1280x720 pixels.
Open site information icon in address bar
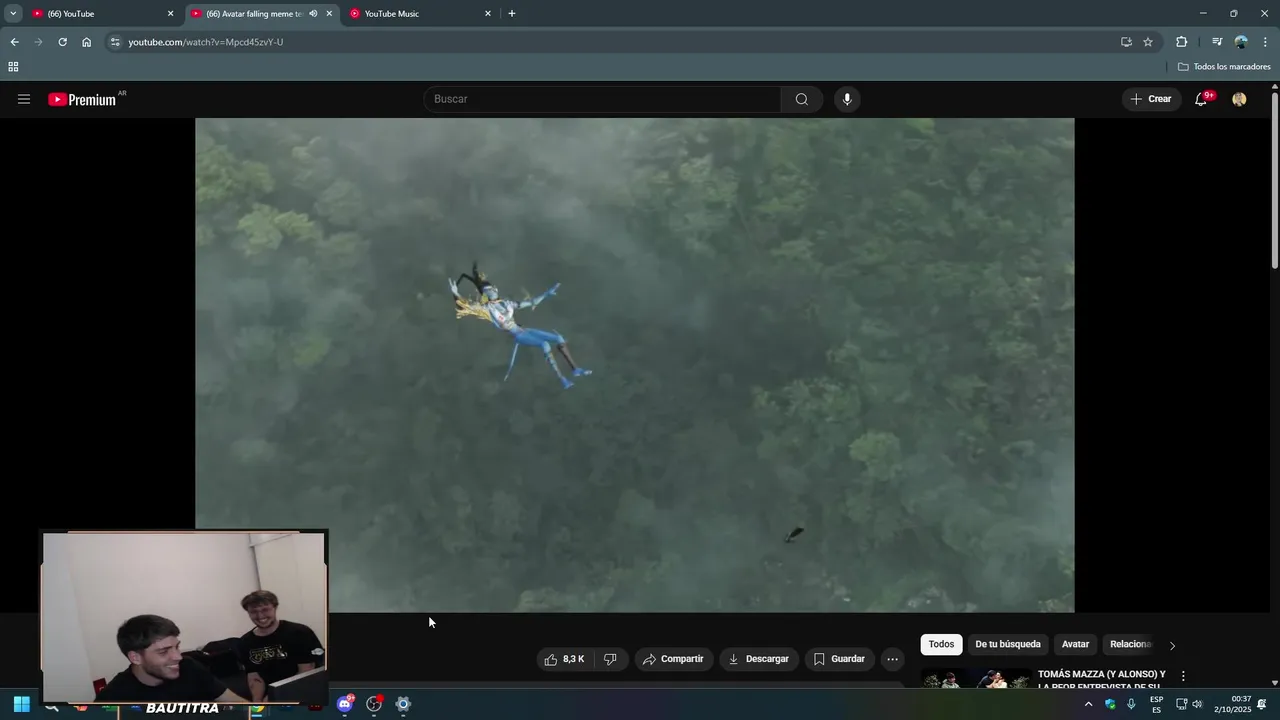pos(115,42)
